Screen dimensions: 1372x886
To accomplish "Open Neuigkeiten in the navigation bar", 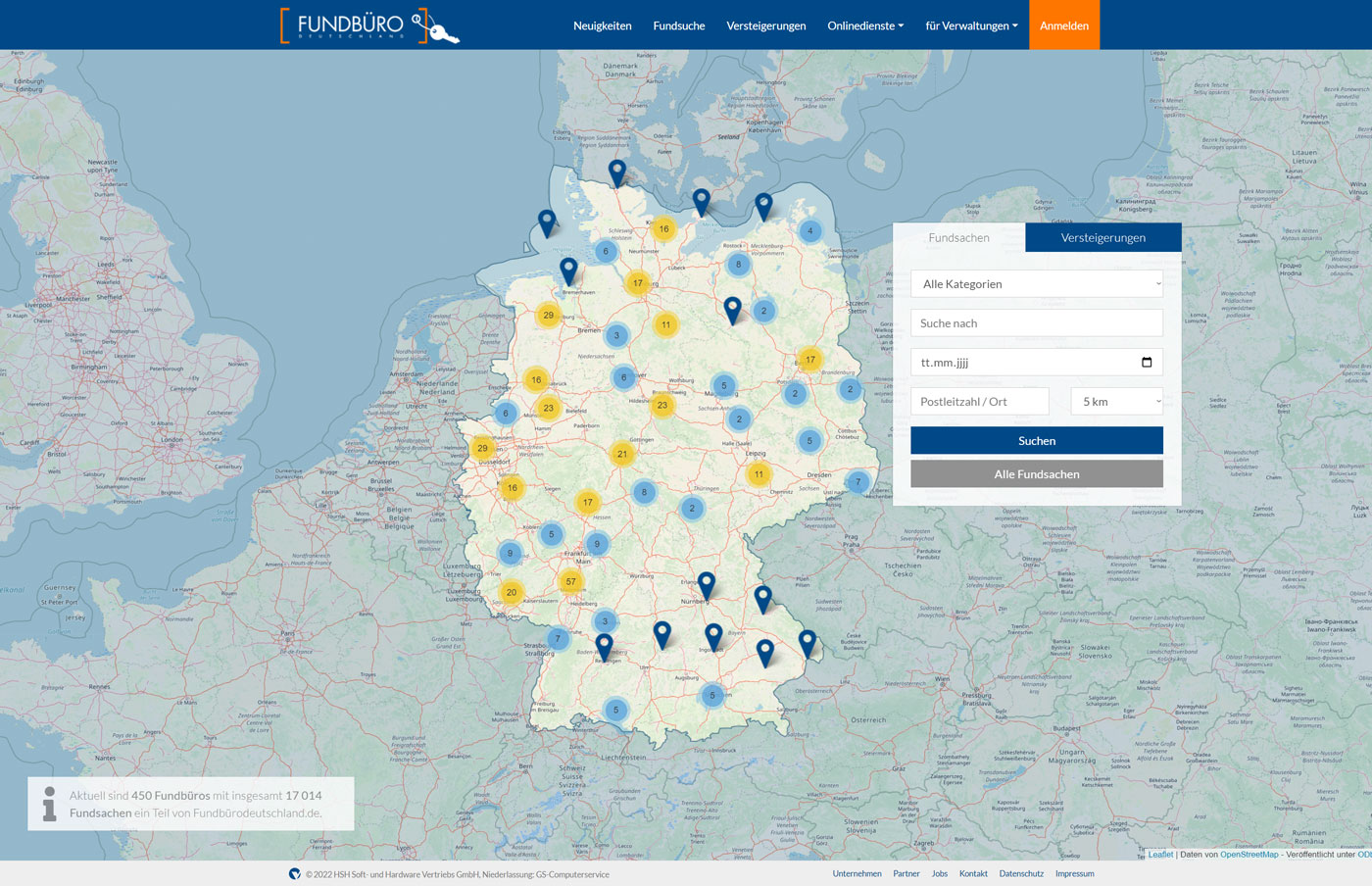I will click(x=602, y=25).
